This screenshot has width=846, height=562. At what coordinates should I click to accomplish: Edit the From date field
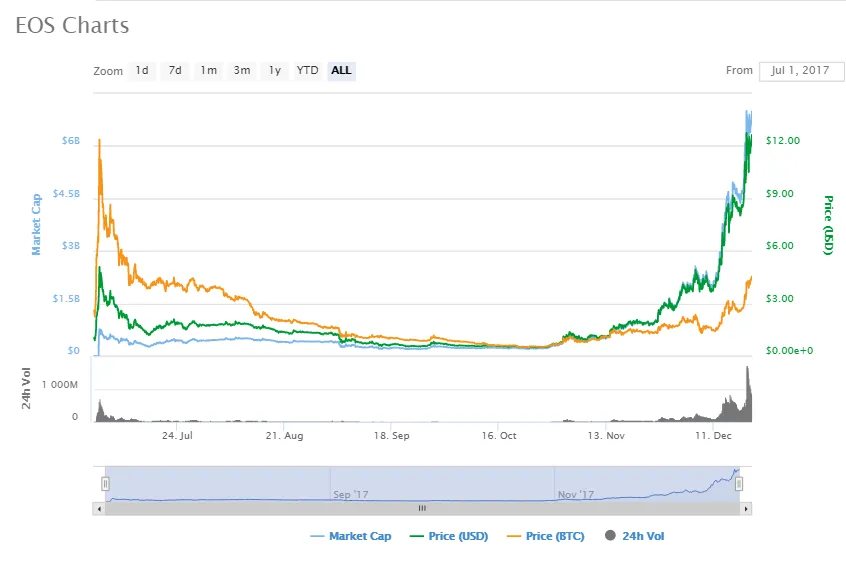point(801,71)
